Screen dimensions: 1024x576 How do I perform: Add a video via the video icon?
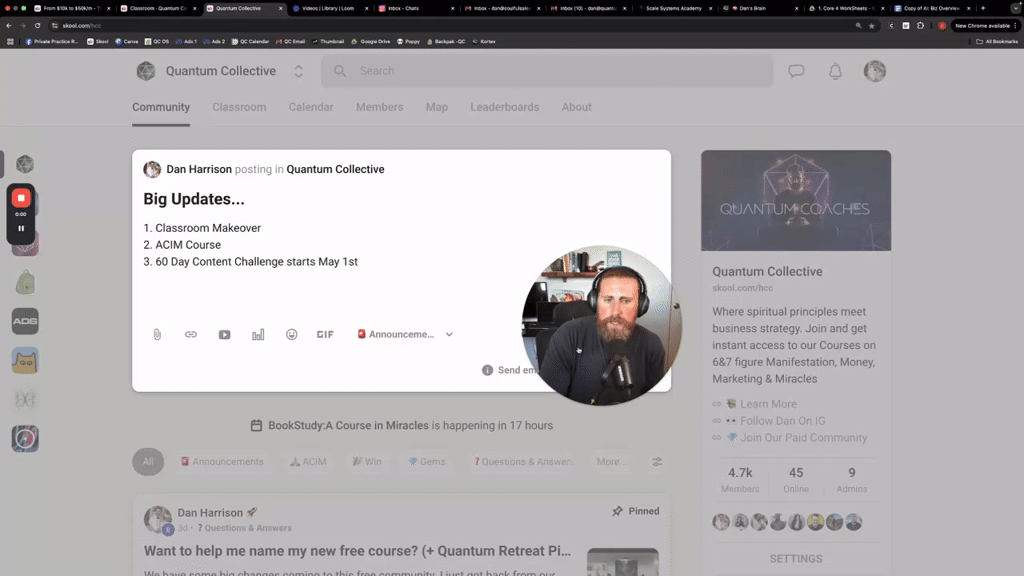pos(224,334)
